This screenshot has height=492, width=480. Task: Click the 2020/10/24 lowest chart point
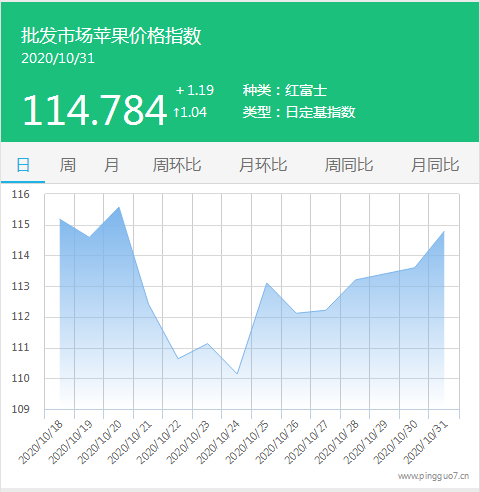click(237, 374)
